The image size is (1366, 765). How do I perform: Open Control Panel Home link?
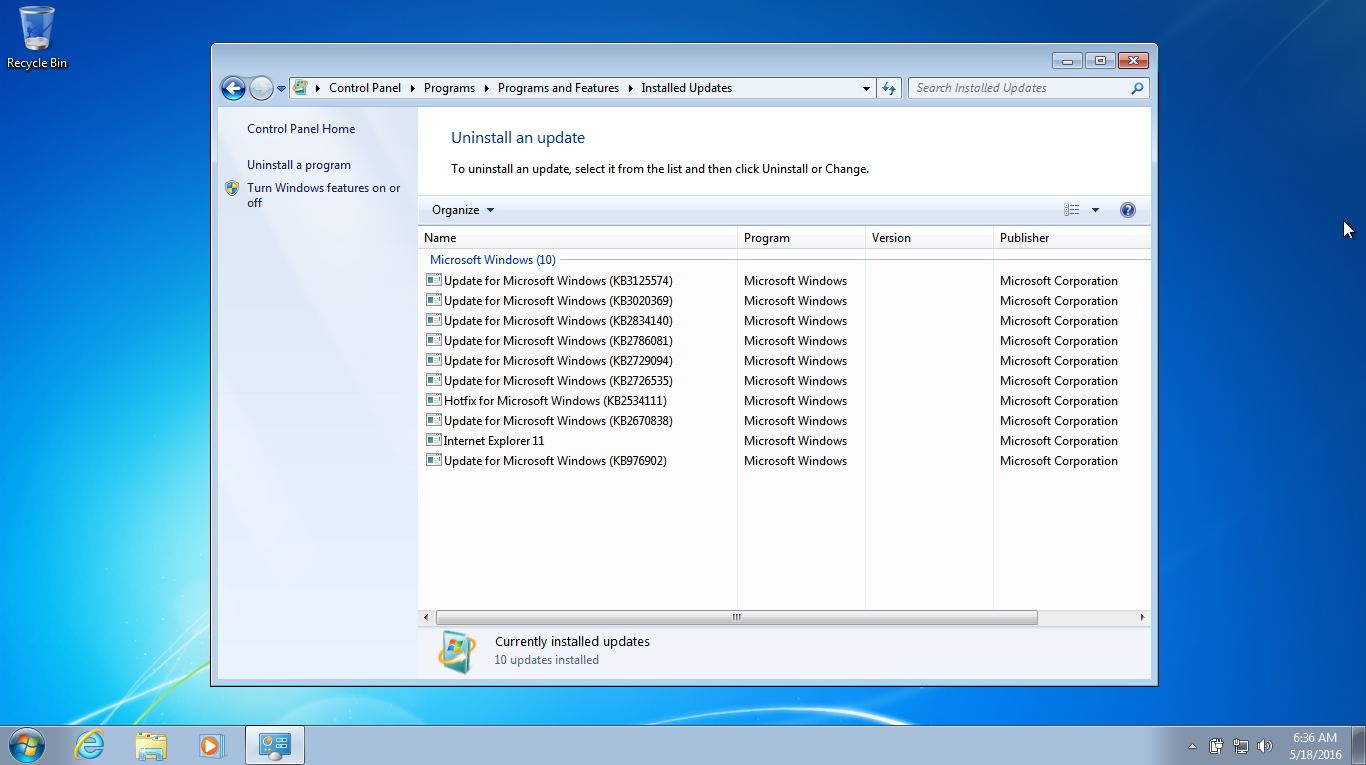[x=301, y=129]
